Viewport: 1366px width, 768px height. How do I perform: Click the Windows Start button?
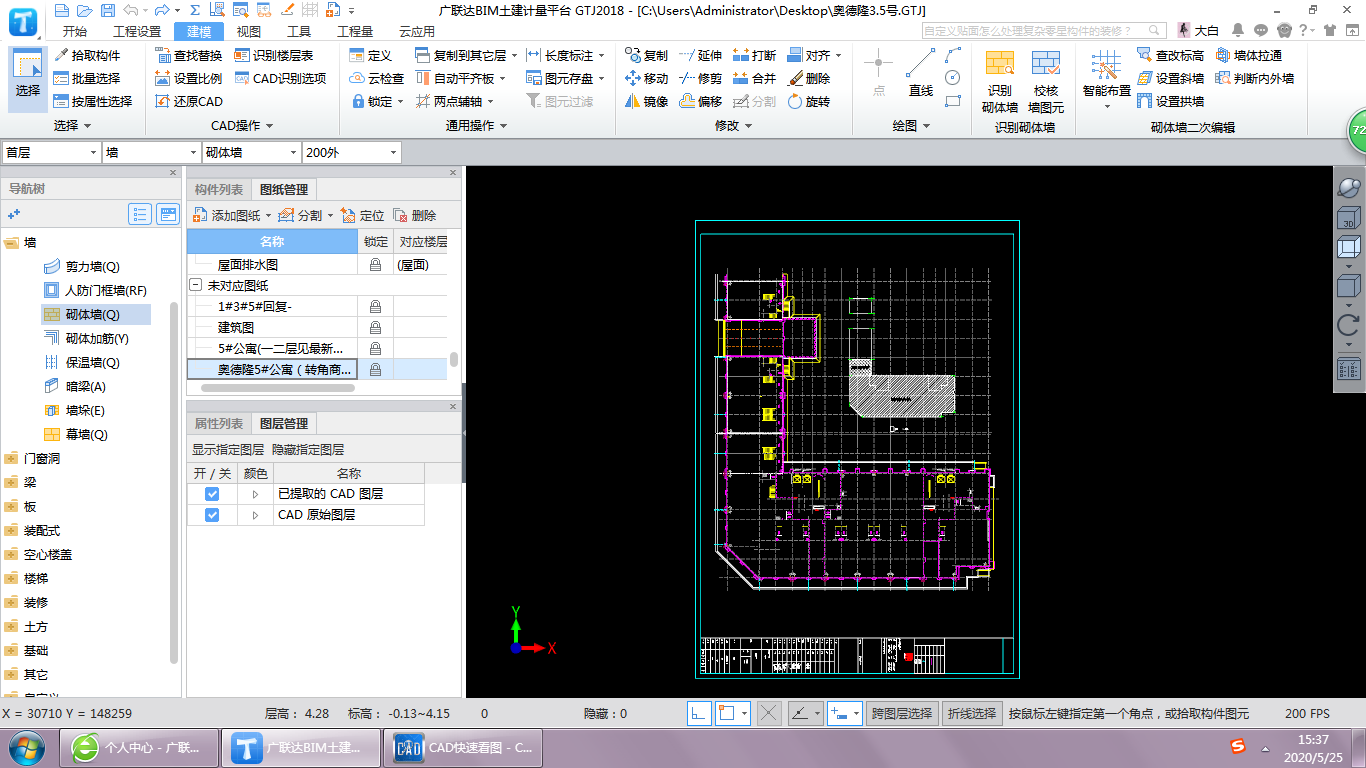(x=27, y=747)
